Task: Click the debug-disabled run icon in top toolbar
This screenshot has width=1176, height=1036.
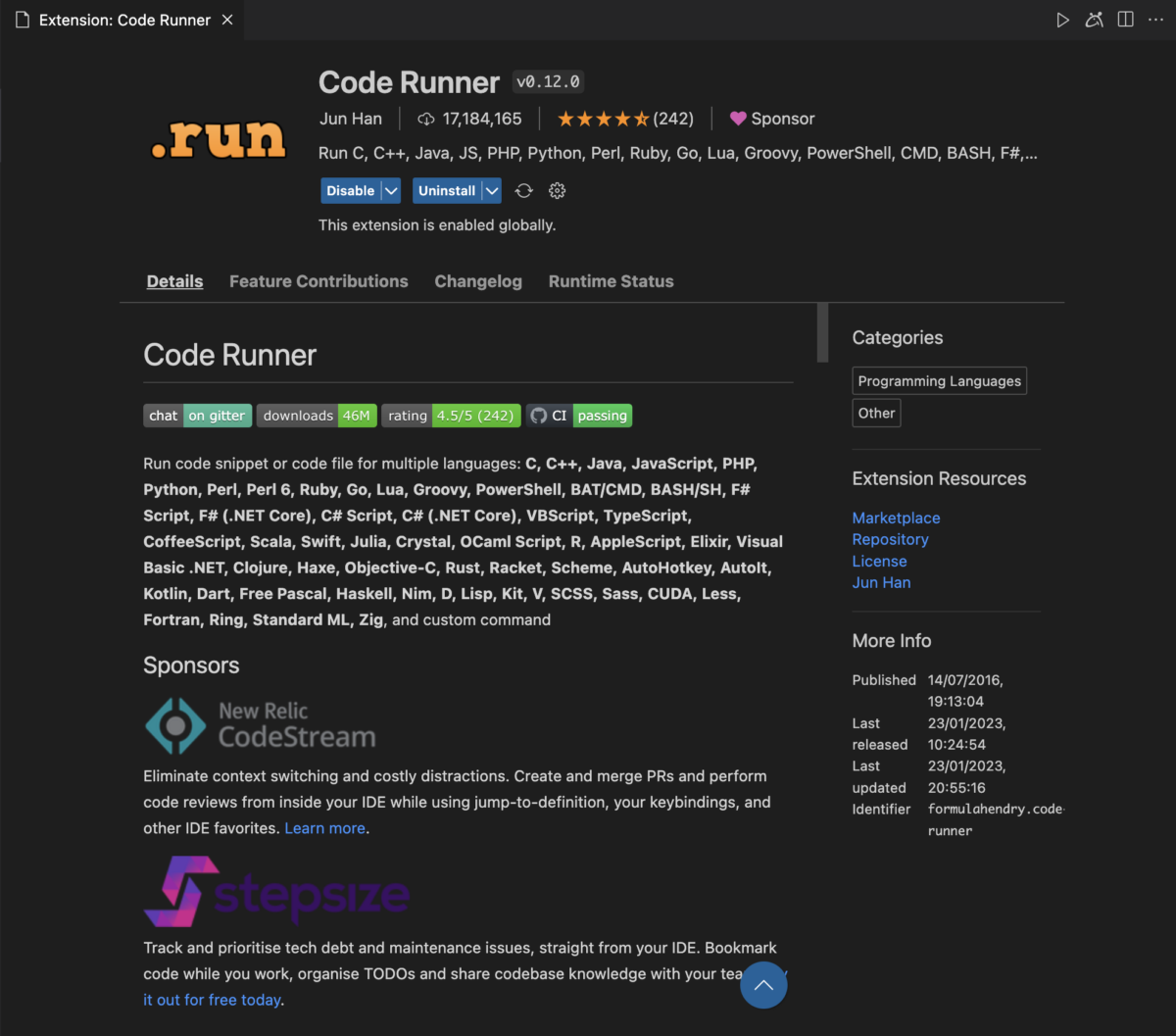Action: coord(1095,20)
